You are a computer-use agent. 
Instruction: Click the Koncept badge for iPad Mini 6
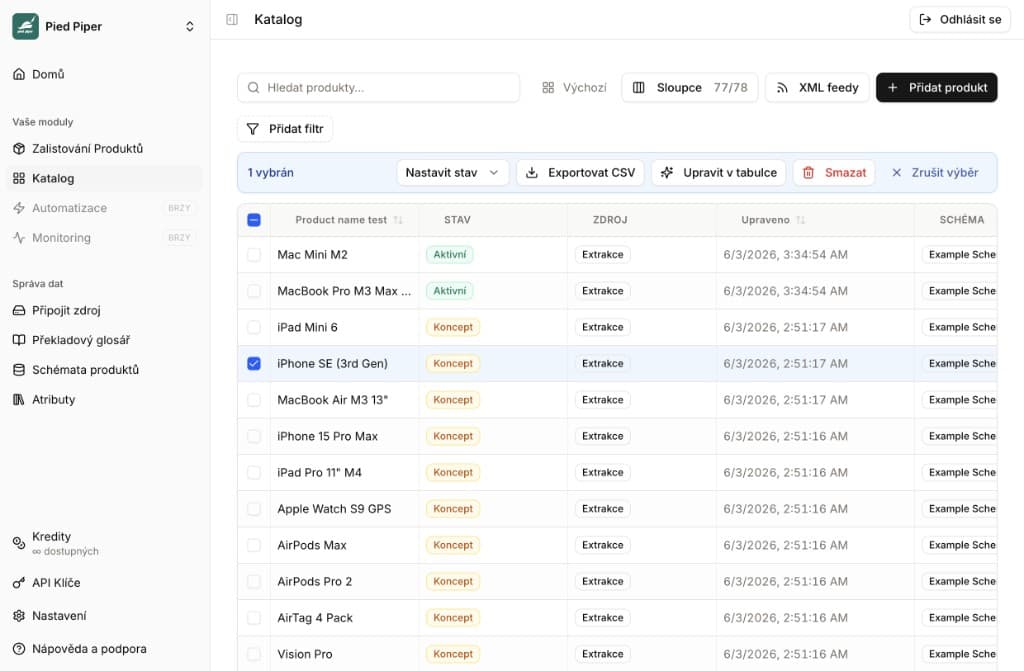click(x=453, y=327)
